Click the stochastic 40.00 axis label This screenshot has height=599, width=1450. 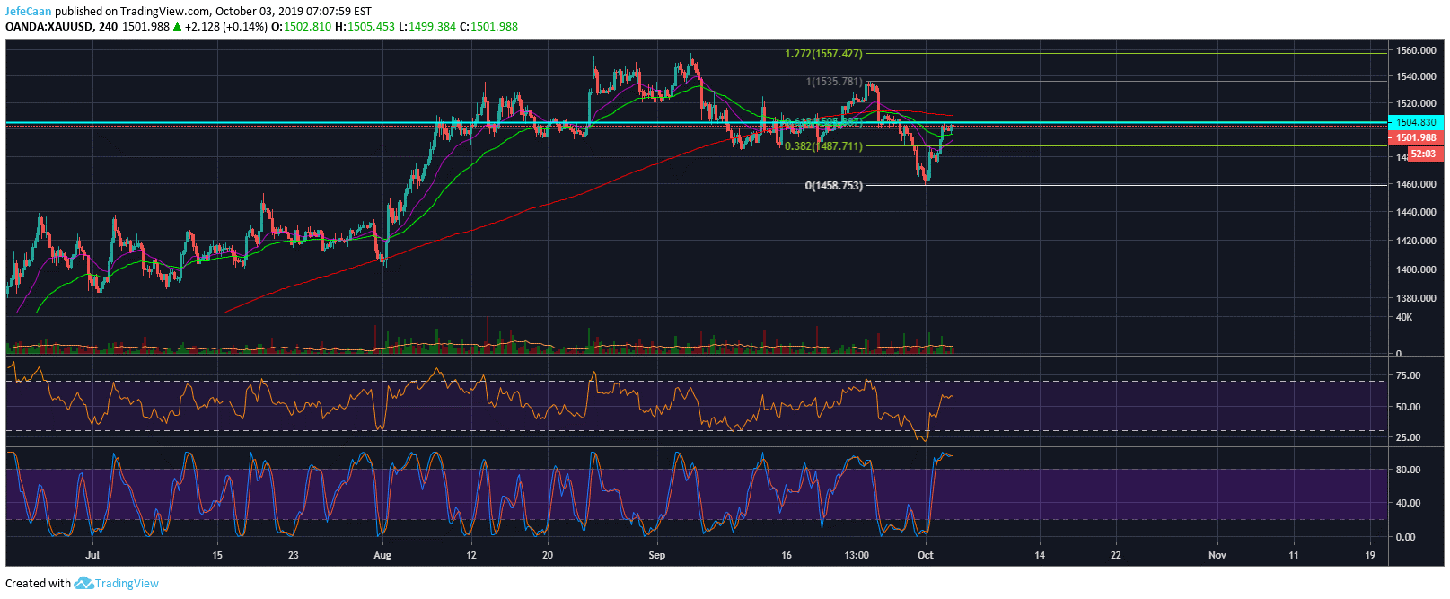coord(1408,503)
